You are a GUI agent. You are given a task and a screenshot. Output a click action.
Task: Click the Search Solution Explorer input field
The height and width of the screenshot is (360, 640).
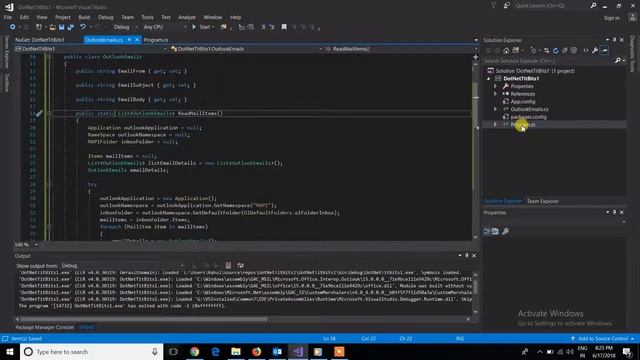click(548, 61)
